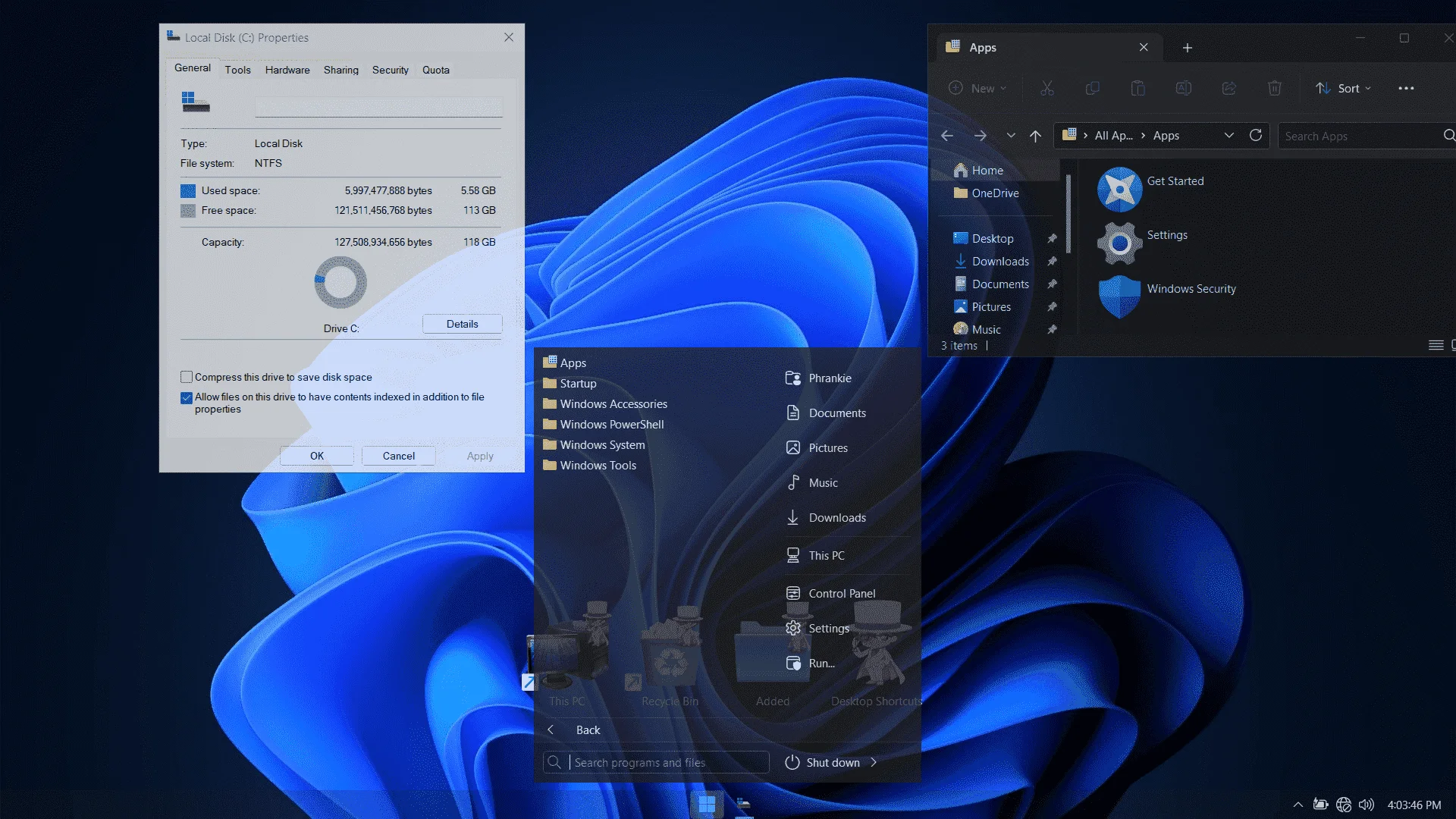Screen dimensions: 1456x819
Task: Expand the Windows PowerShell folder
Action: 604,425
